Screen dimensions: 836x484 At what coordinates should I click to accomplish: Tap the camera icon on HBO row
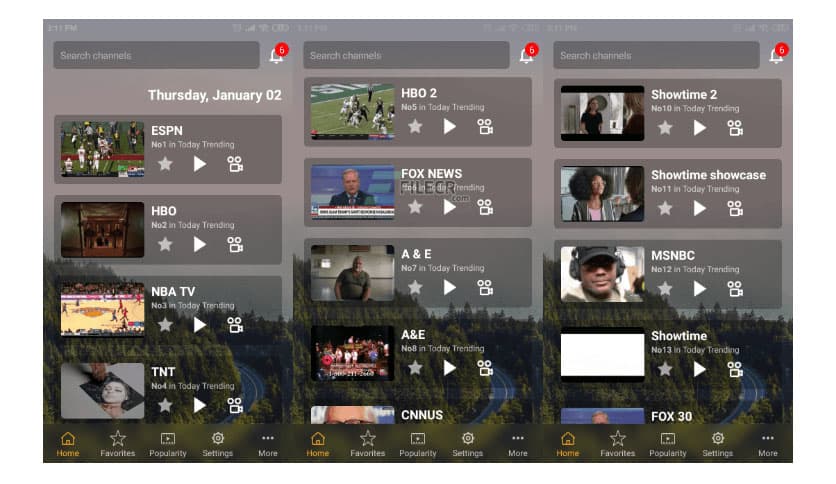(235, 244)
